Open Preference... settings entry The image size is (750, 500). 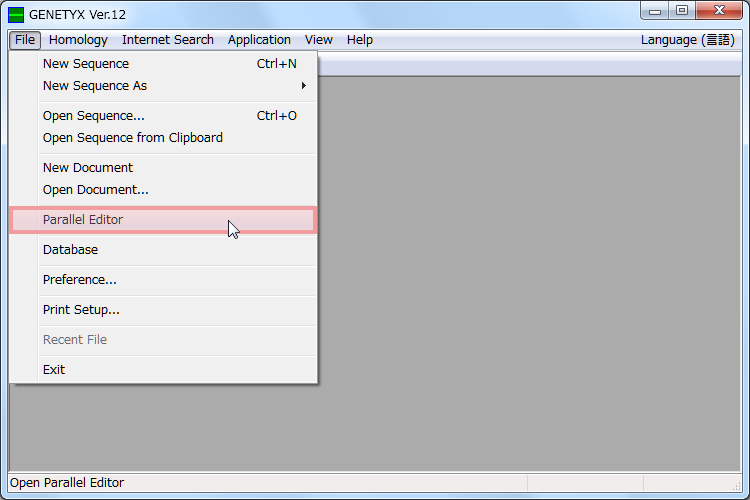(163, 279)
